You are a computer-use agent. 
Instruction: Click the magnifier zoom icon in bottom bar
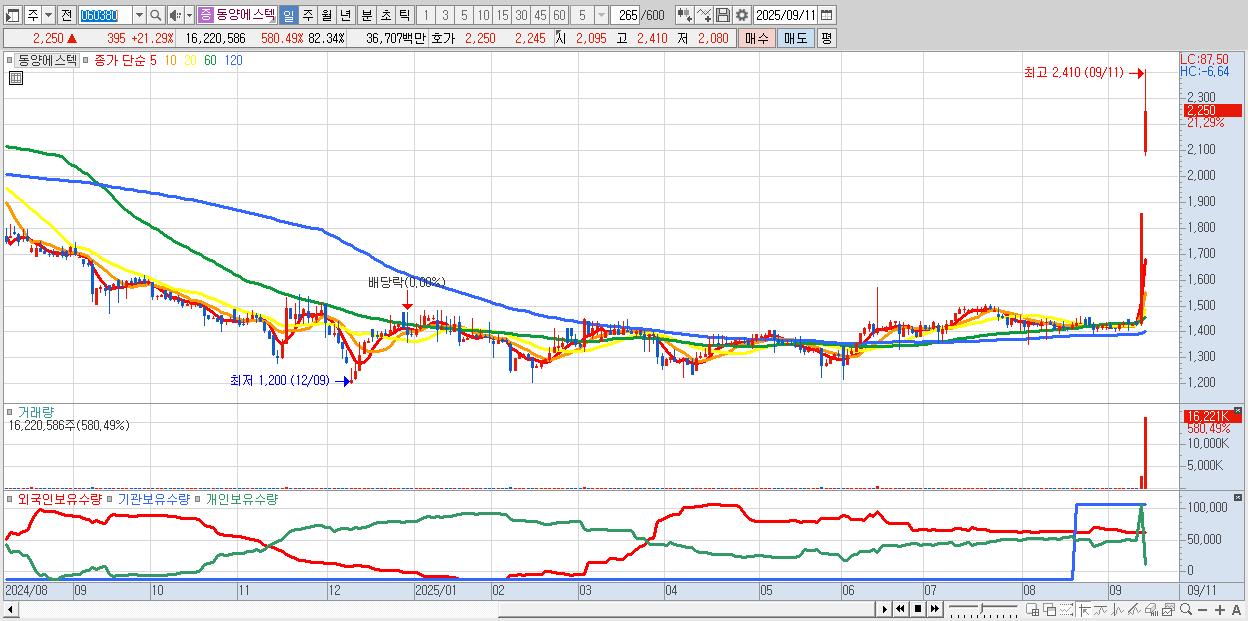pos(1186,609)
